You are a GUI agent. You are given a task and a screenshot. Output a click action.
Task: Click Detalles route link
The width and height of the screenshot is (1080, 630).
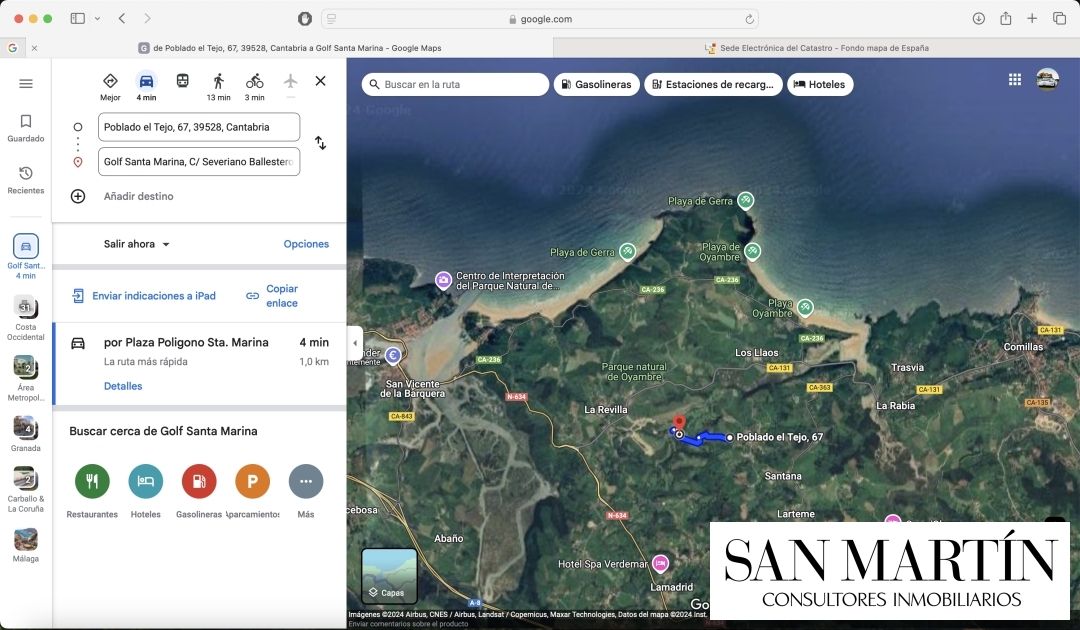[123, 386]
